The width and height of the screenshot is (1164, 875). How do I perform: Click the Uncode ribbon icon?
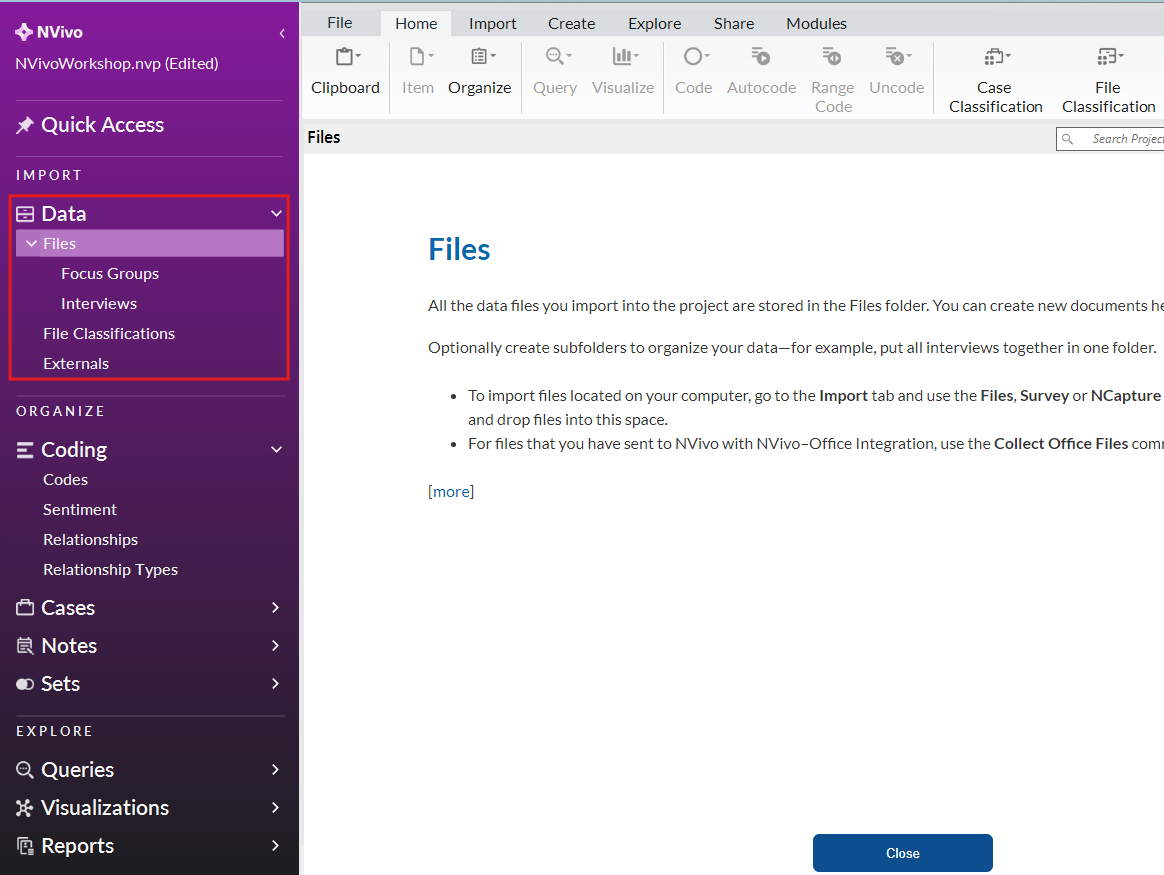[897, 56]
